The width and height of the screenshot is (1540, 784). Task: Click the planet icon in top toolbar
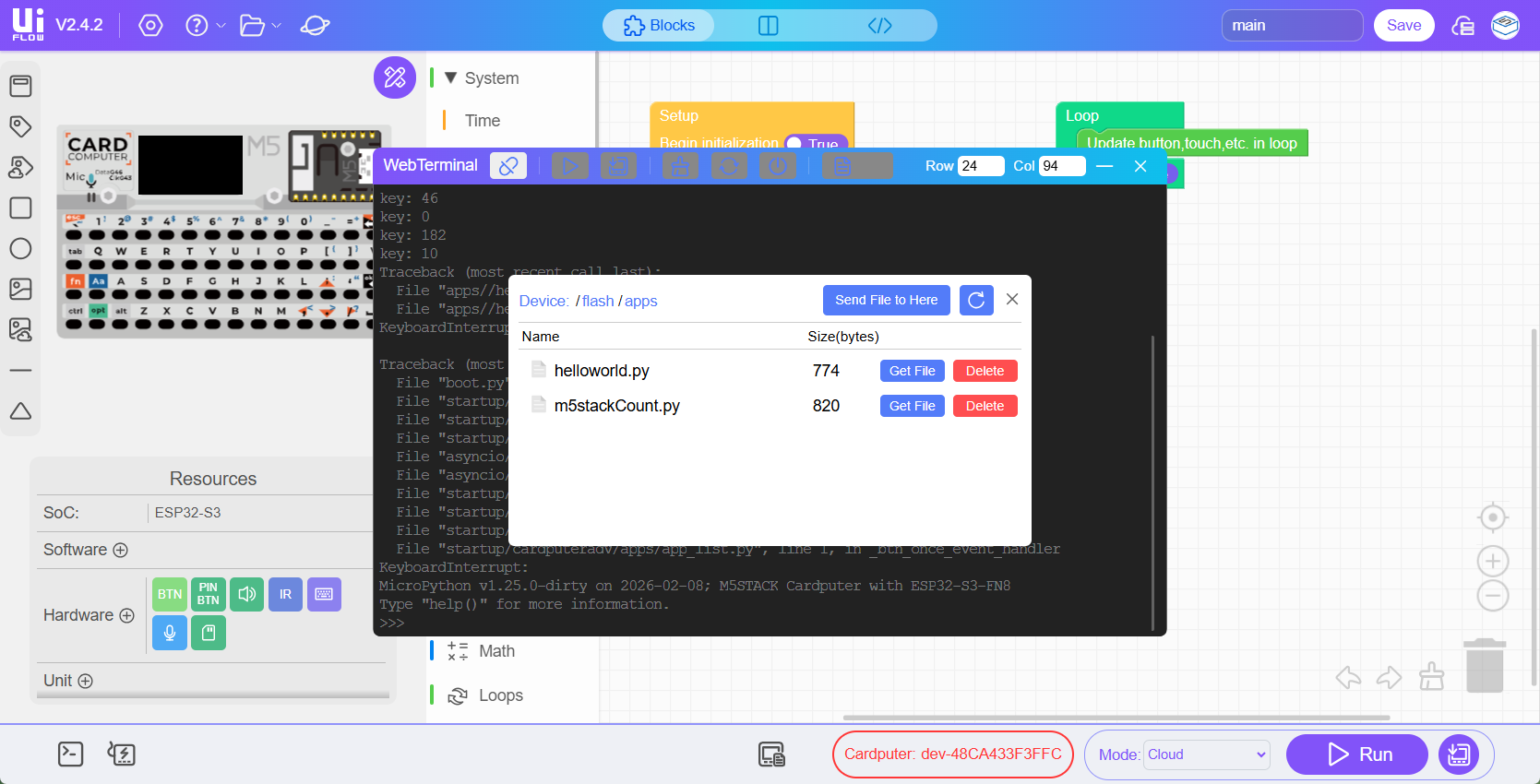315,26
